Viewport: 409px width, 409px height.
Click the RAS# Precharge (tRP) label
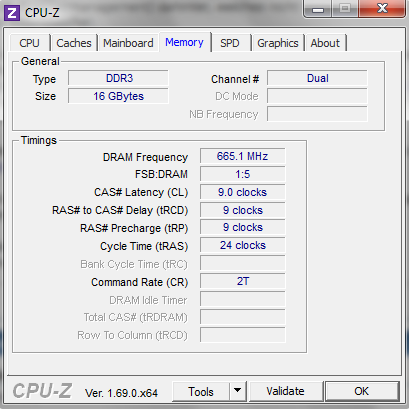coord(134,228)
